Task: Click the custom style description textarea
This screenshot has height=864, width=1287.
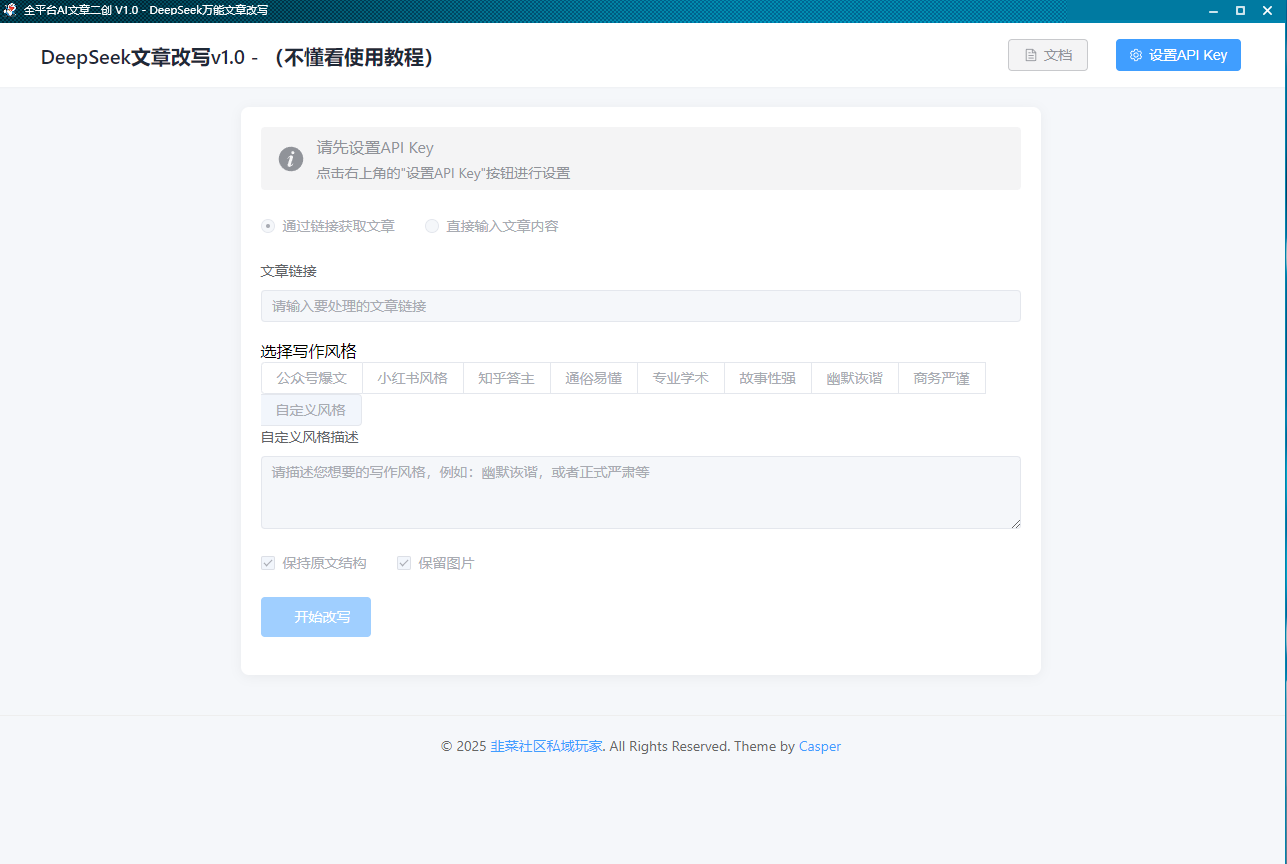Action: (x=640, y=492)
